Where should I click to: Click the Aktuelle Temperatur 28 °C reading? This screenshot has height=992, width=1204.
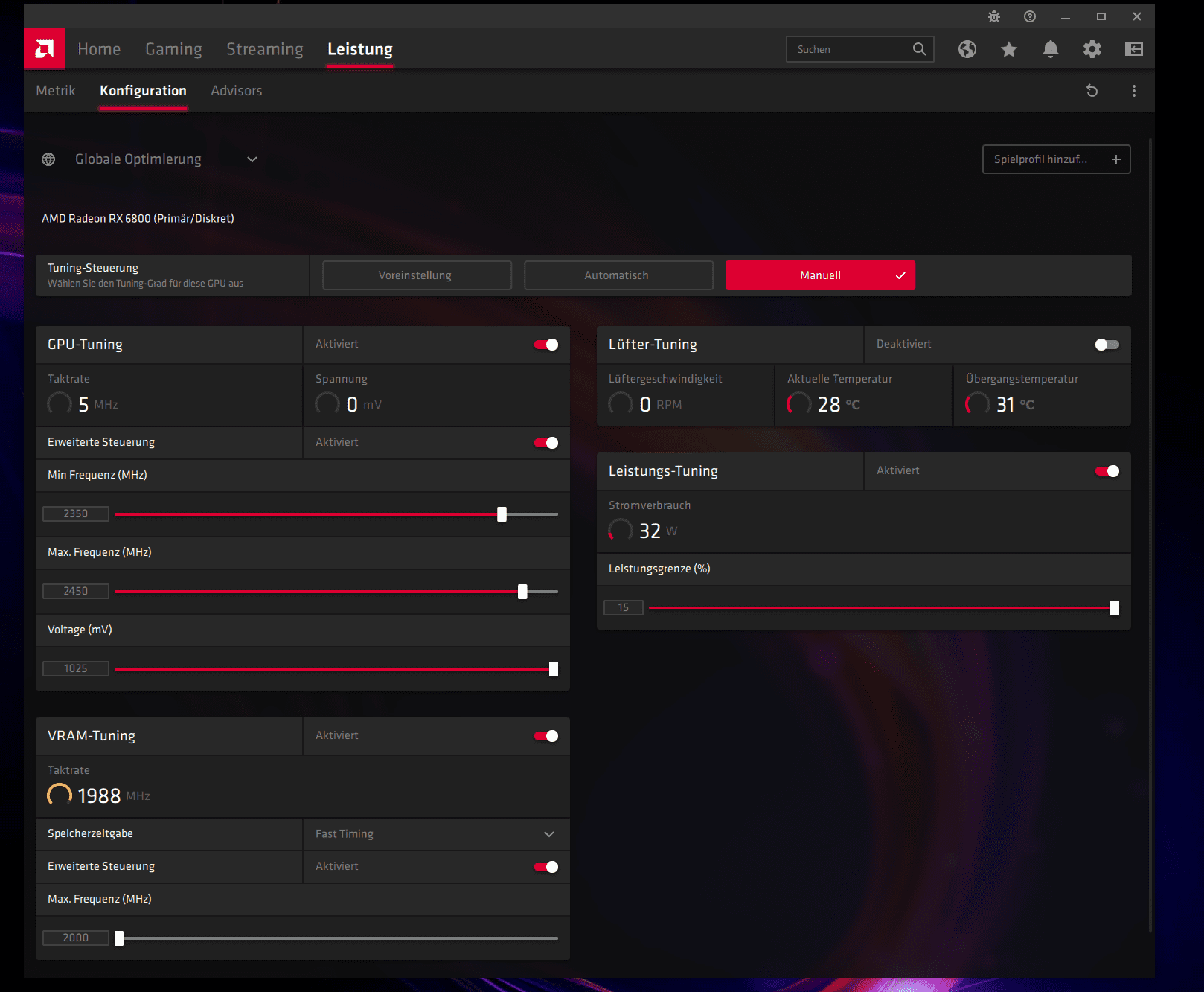(x=824, y=404)
